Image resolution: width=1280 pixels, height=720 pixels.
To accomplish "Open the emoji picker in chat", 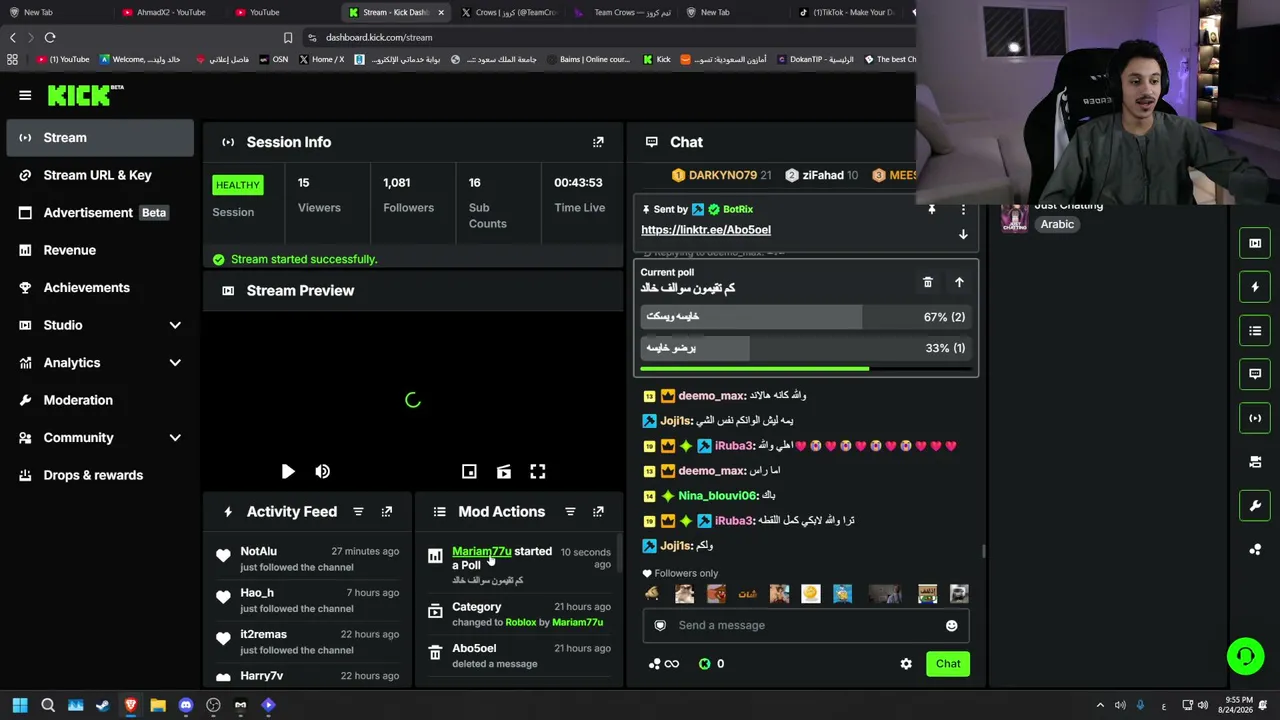I will pyautogui.click(x=951, y=625).
